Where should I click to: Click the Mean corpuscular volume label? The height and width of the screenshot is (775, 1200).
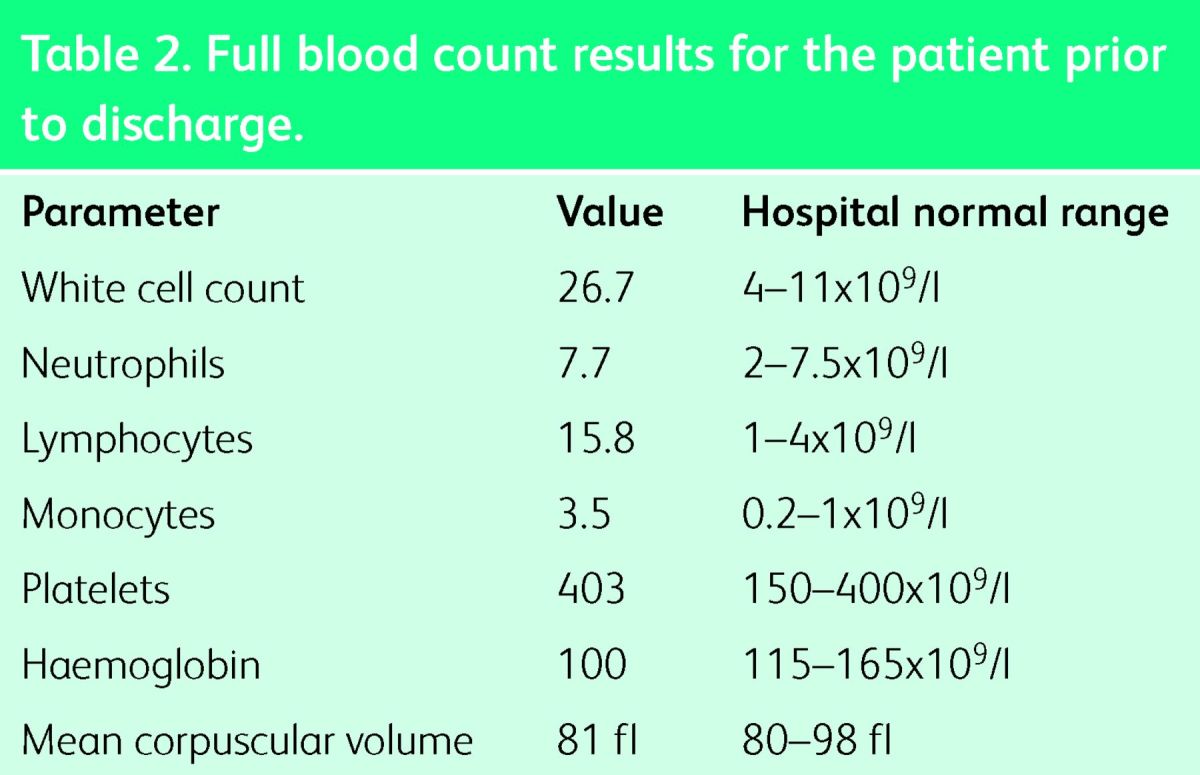tap(247, 741)
